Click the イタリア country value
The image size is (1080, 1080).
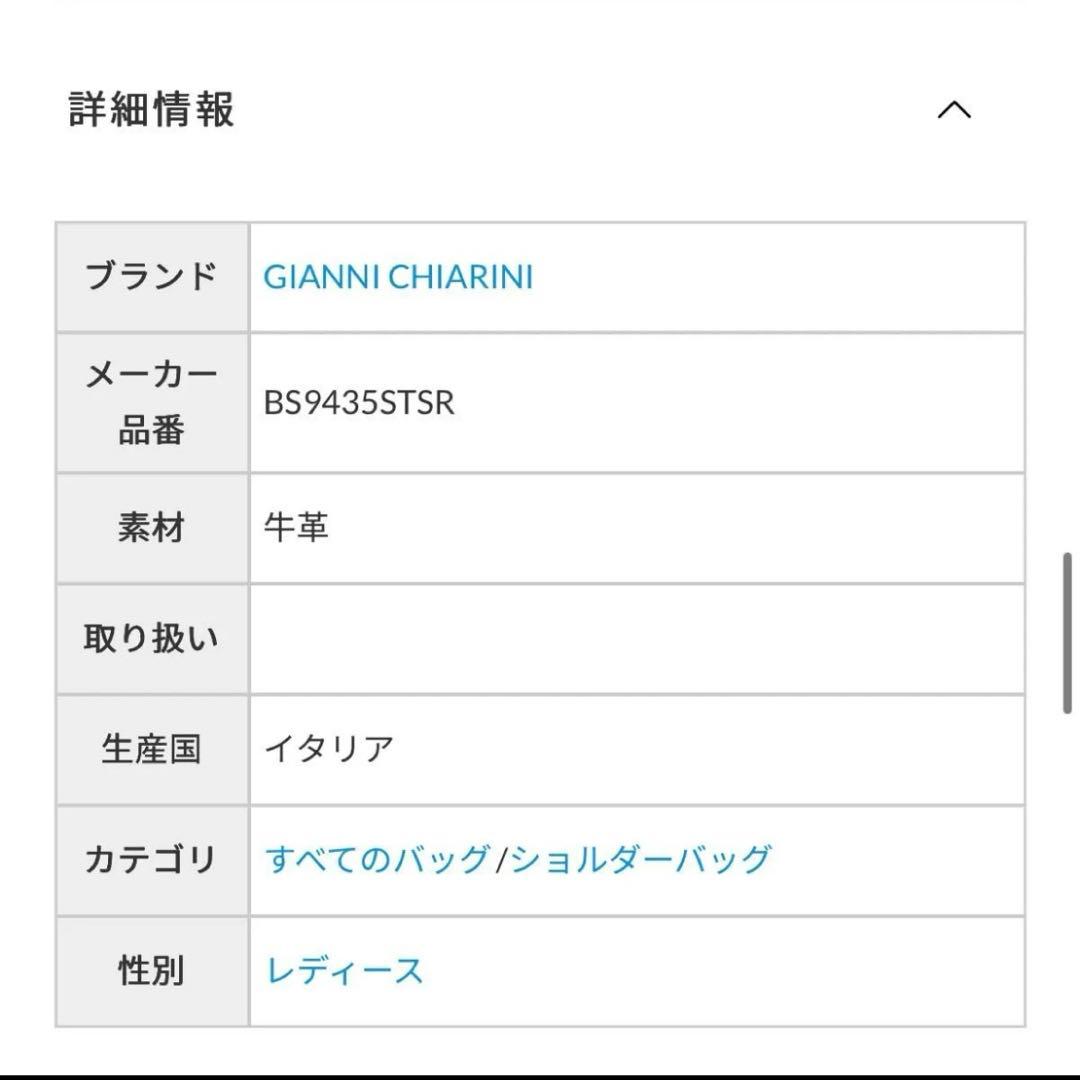[x=328, y=745]
